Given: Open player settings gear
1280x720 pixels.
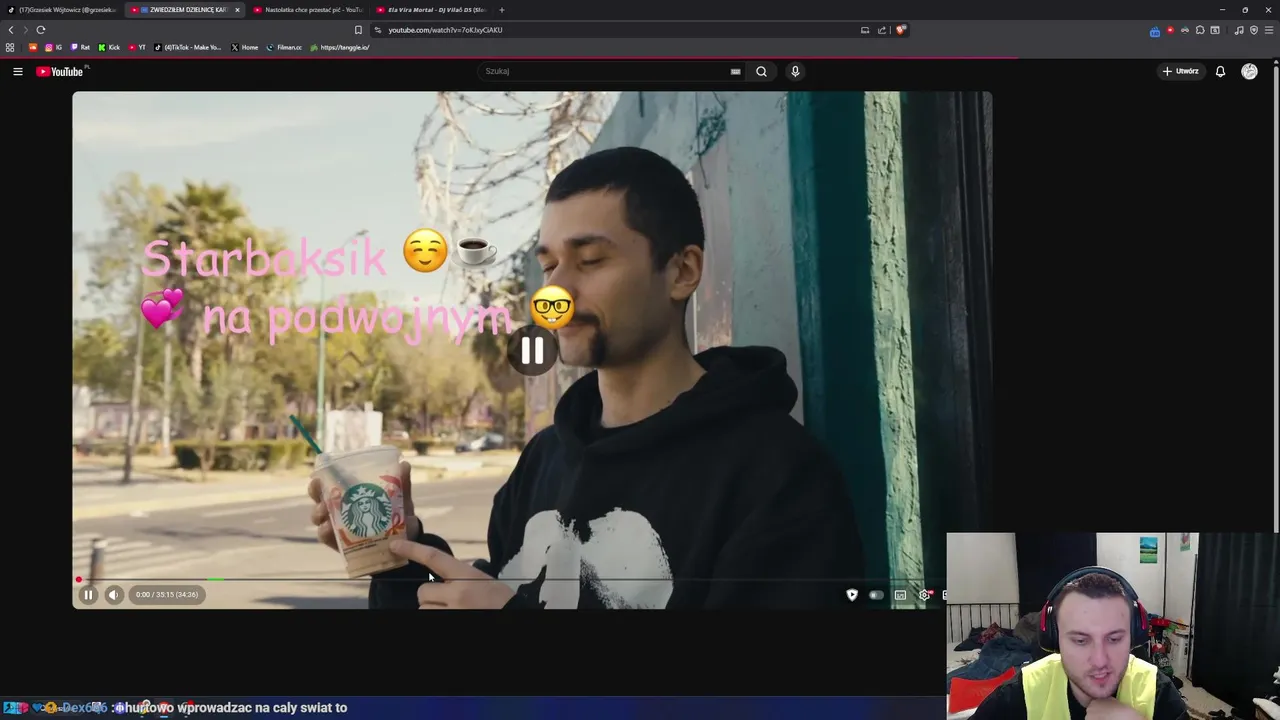Looking at the screenshot, I should click(924, 595).
